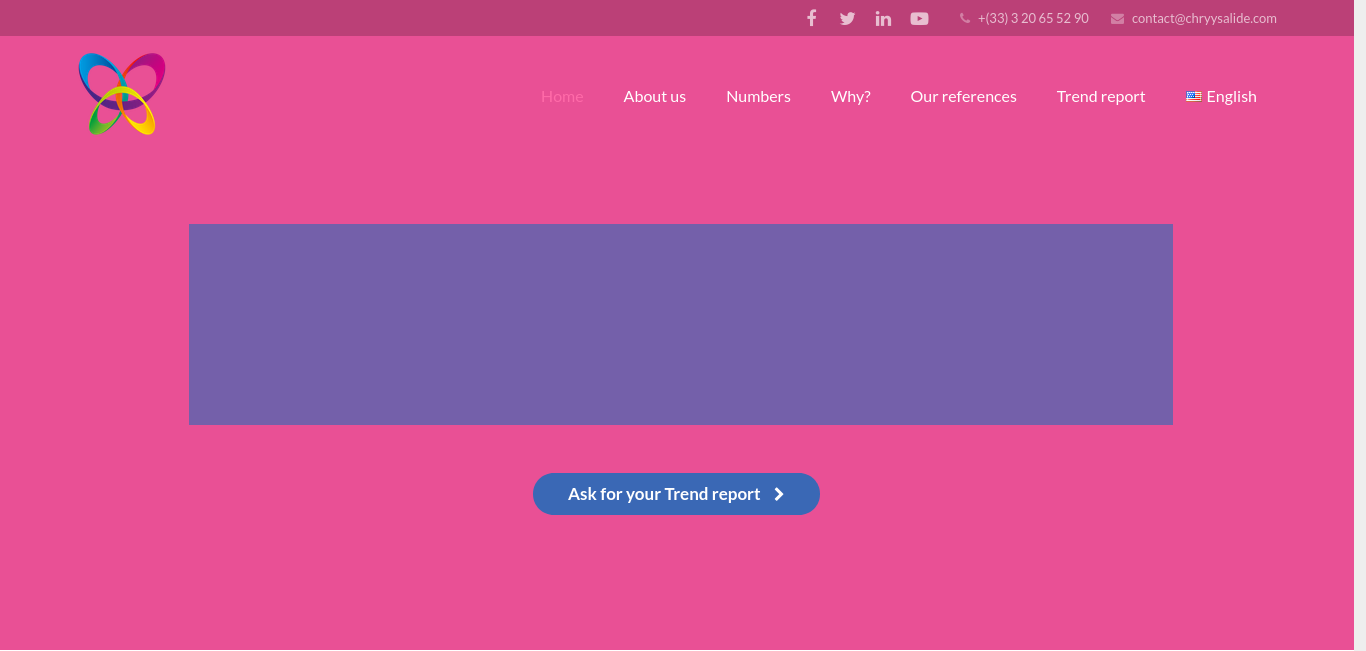The width and height of the screenshot is (1366, 651).
Task: Click the Twitter bird icon
Action: coord(847,18)
